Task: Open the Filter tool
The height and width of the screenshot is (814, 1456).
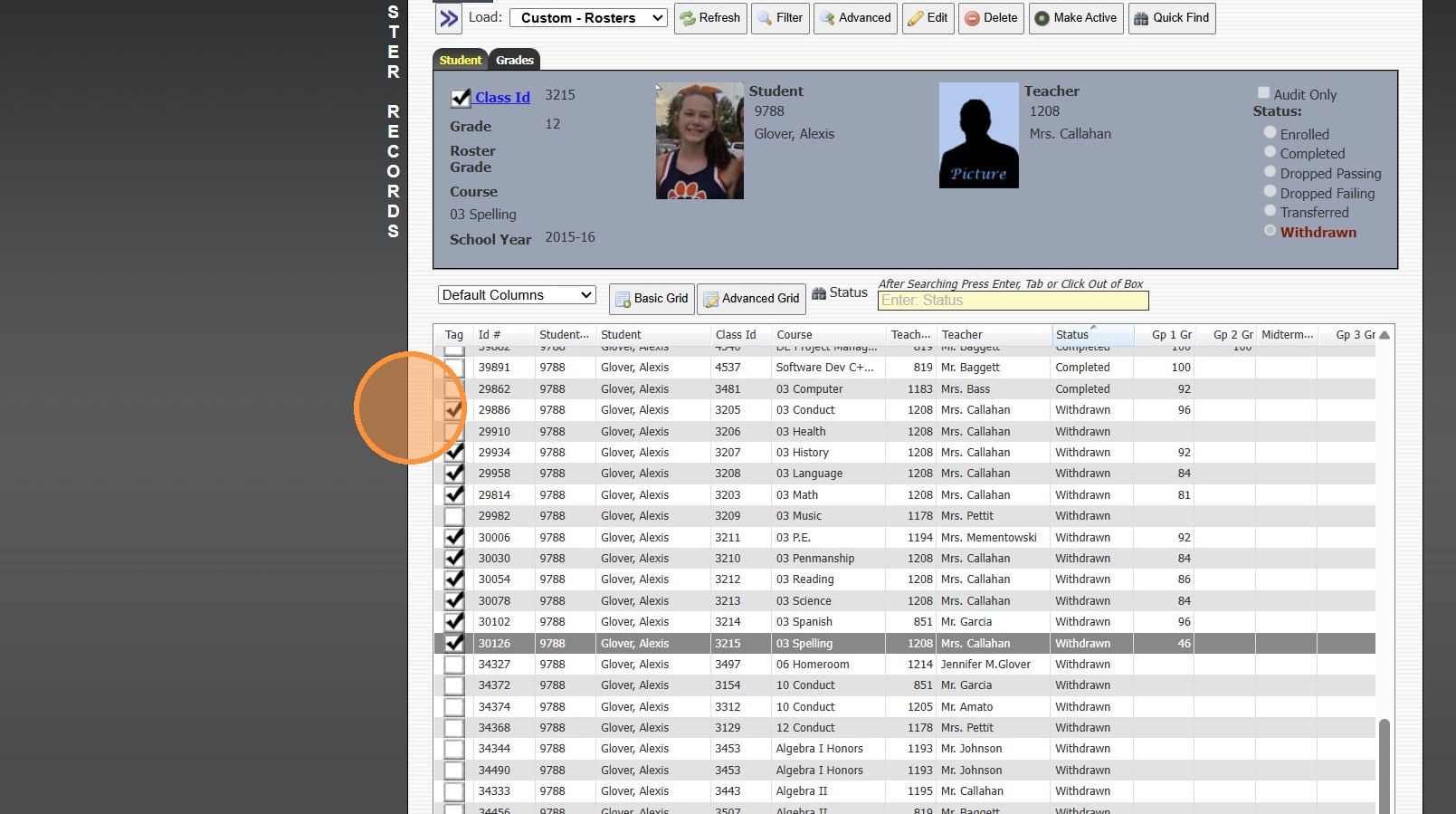Action: click(765, 18)
